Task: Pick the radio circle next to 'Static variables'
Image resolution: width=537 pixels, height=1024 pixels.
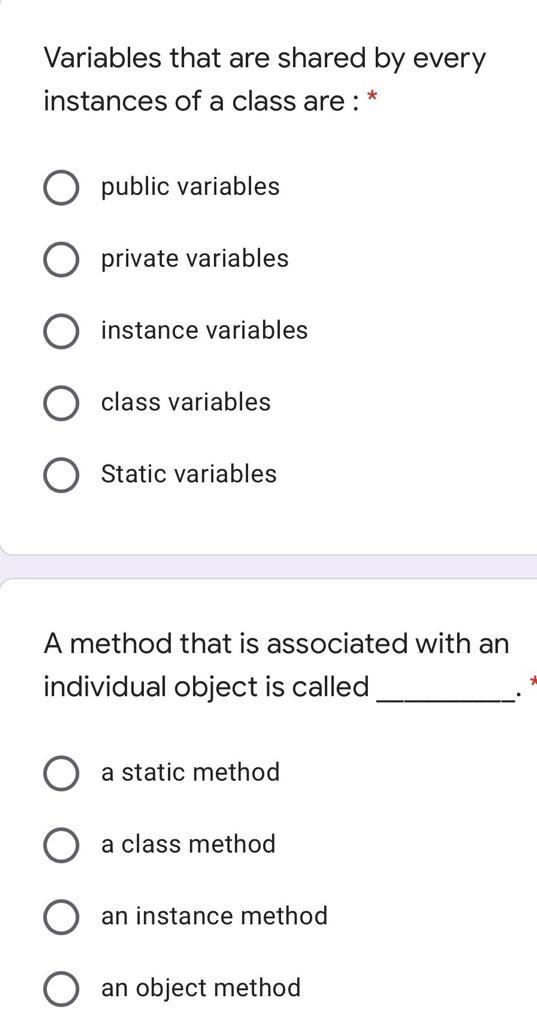Action: tap(62, 475)
